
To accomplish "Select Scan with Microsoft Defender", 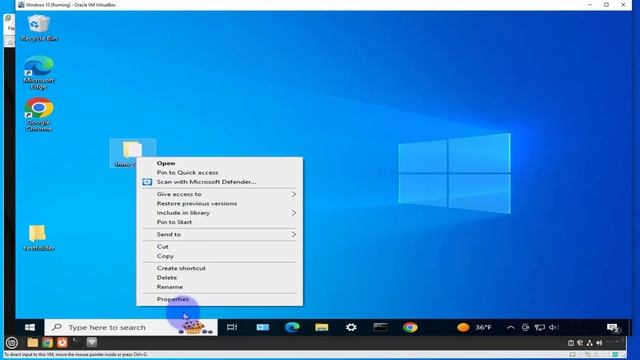I will point(206,182).
